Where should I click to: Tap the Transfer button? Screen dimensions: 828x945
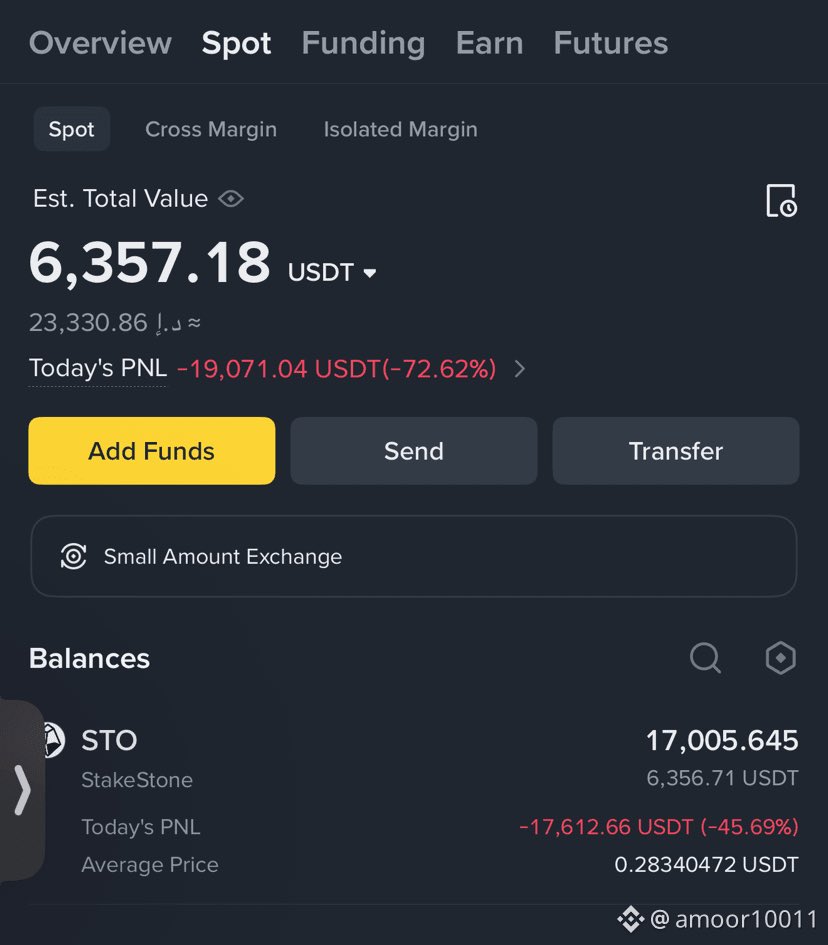pyautogui.click(x=675, y=451)
